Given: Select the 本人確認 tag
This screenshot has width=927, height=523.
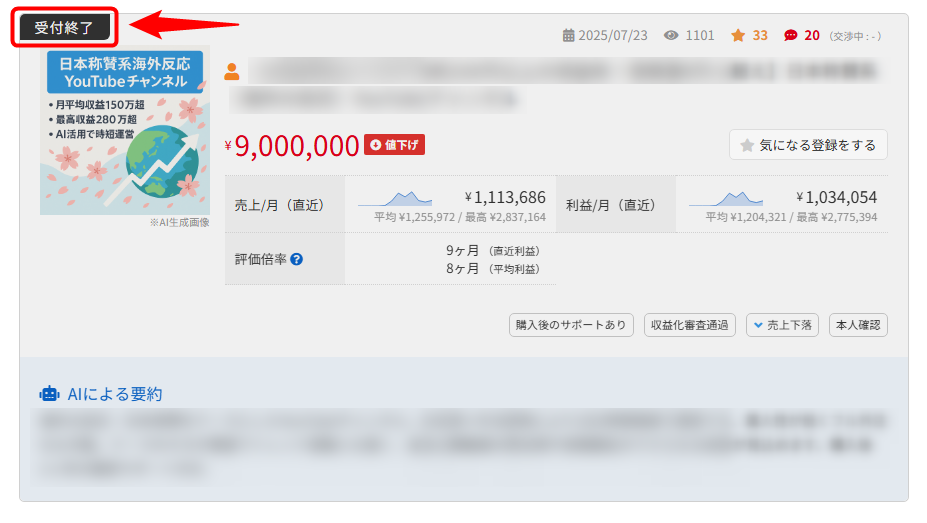Looking at the screenshot, I should point(858,325).
